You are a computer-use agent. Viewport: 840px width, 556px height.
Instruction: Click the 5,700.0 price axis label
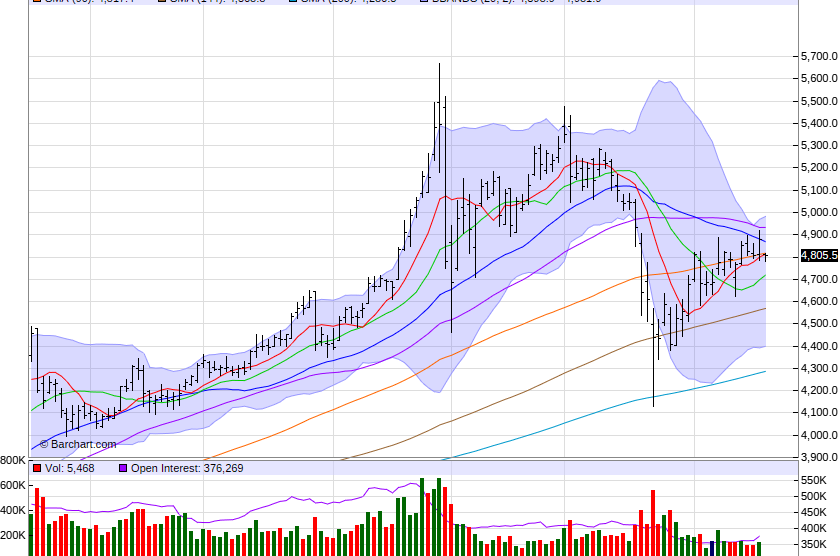pyautogui.click(x=819, y=56)
